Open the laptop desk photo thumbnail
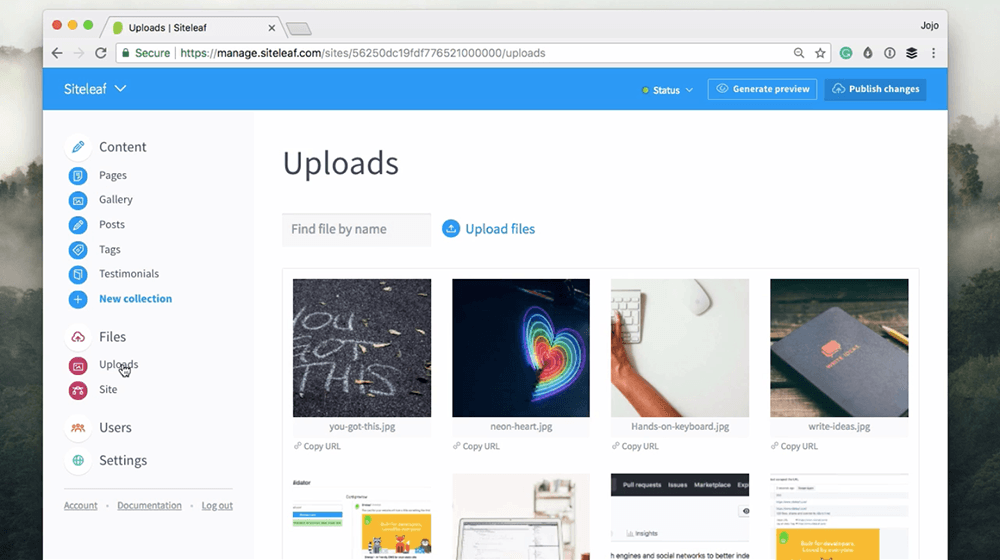The image size is (1000, 560). click(x=521, y=517)
